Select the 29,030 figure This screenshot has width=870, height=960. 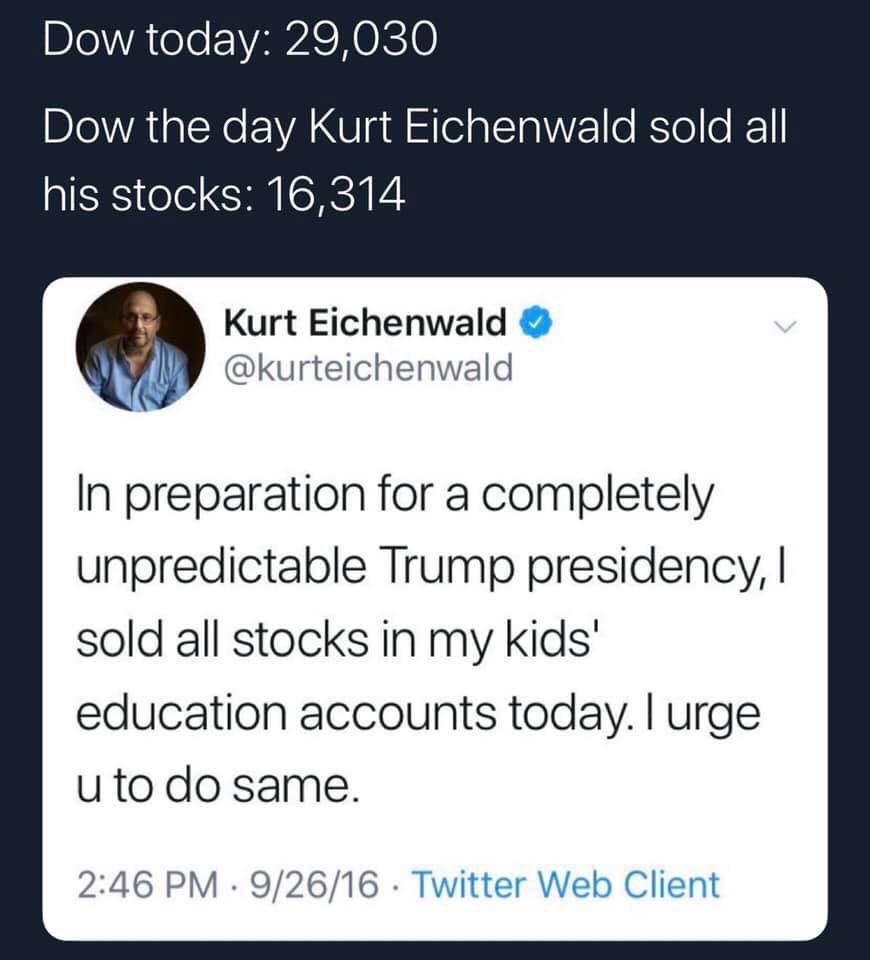pos(361,39)
